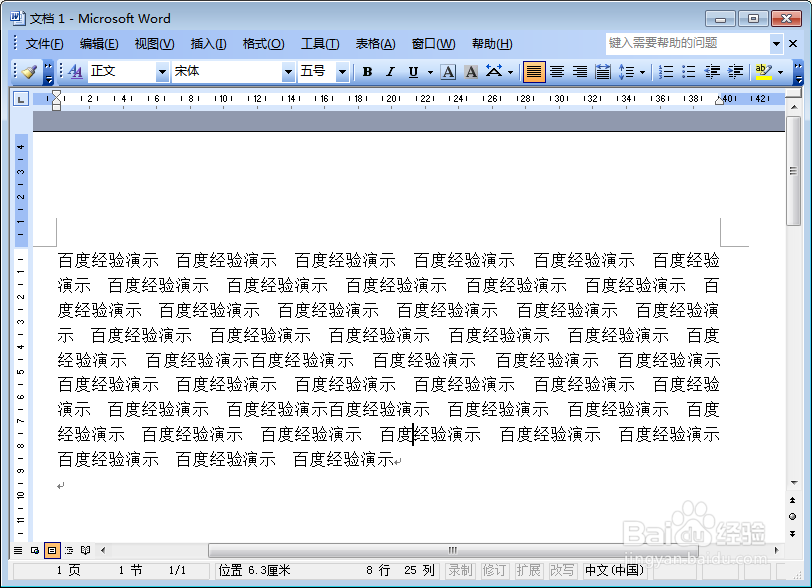Open Standard toolbar options chevron
This screenshot has width=812, height=588.
click(48, 72)
